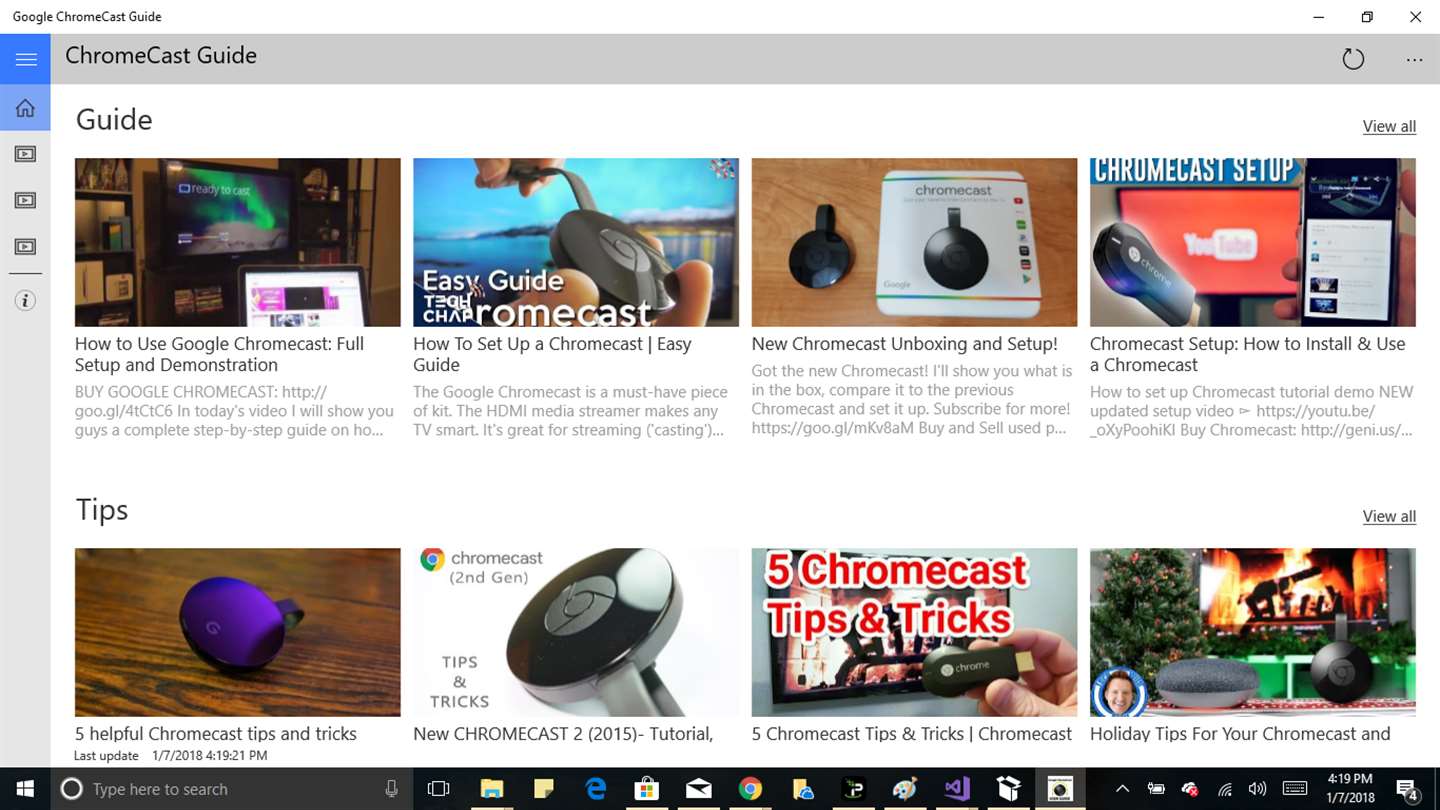
Task: Open the Action Center notifications
Action: click(1407, 789)
